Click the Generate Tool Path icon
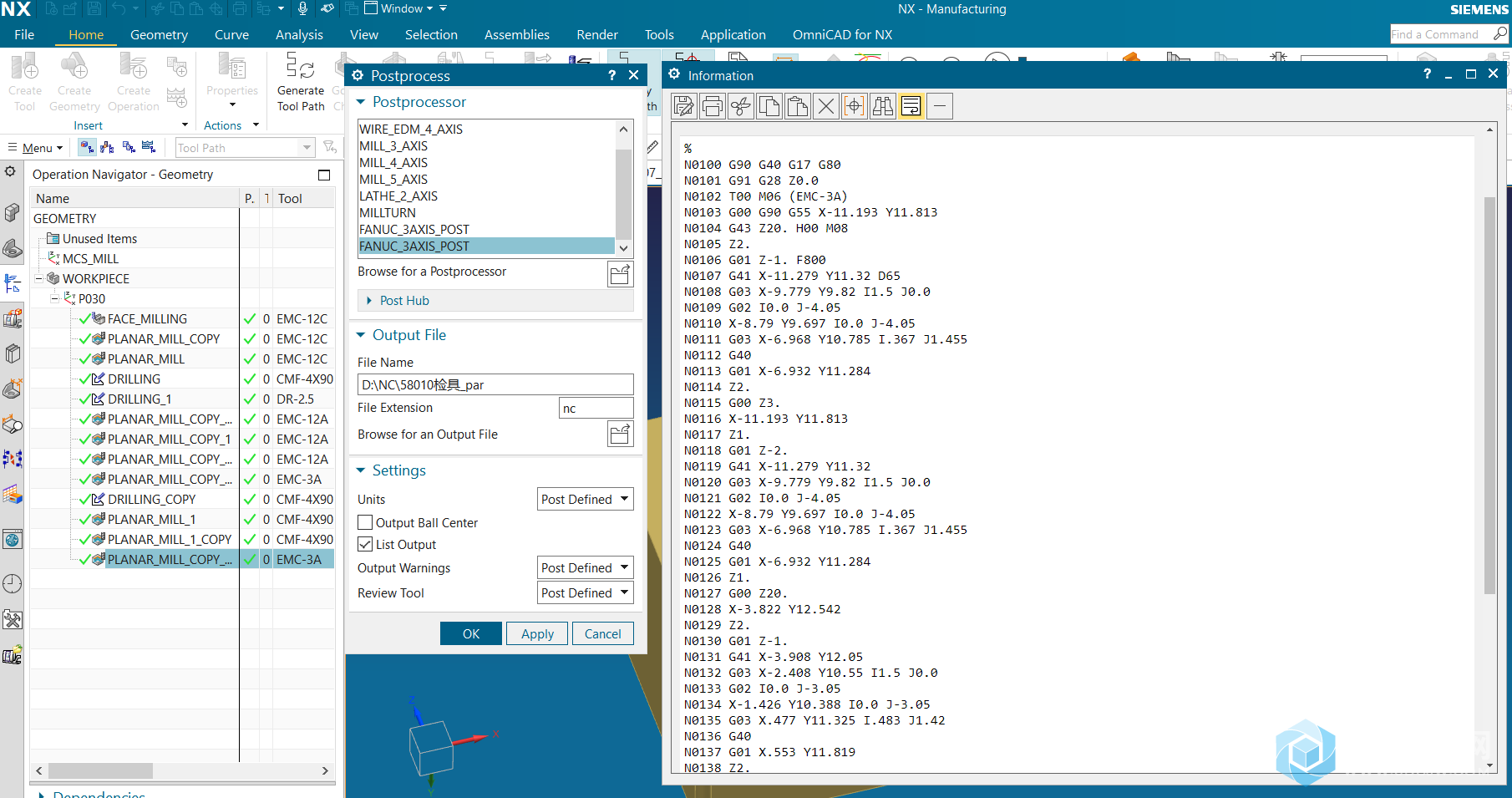The height and width of the screenshot is (798, 1512). 301,67
